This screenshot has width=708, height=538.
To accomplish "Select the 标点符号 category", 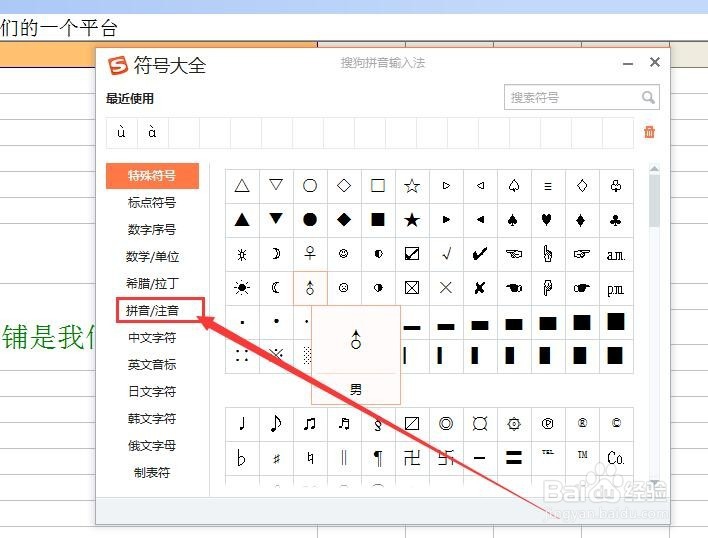I will tap(152, 203).
